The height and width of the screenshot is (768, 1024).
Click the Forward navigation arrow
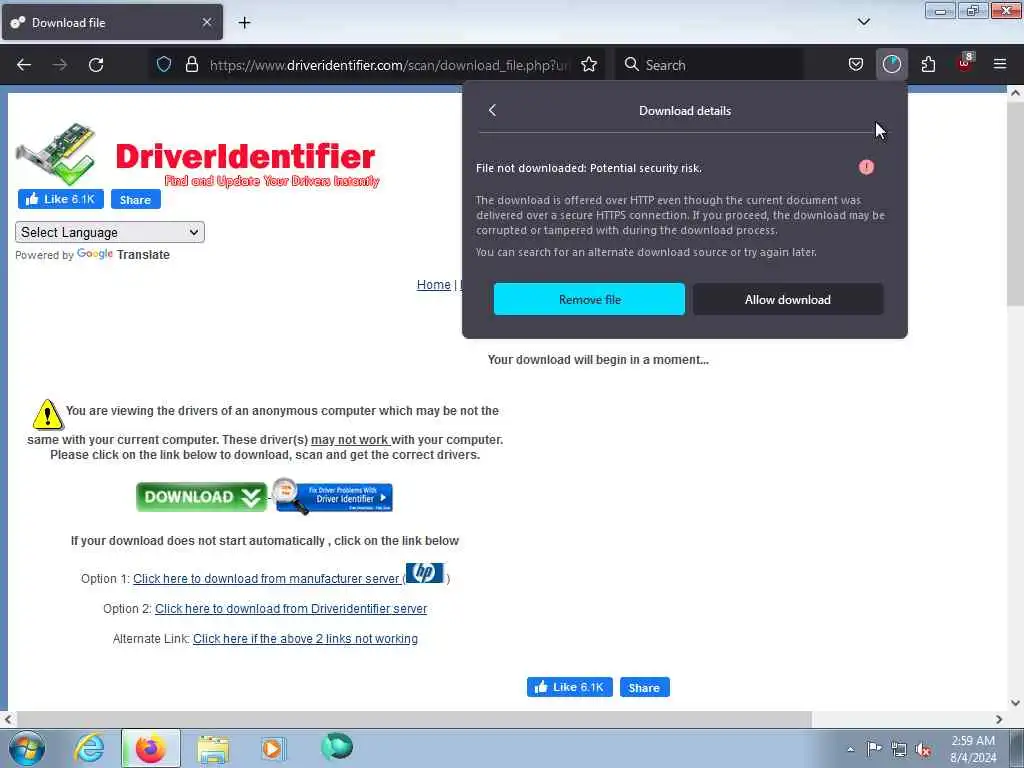pos(60,65)
